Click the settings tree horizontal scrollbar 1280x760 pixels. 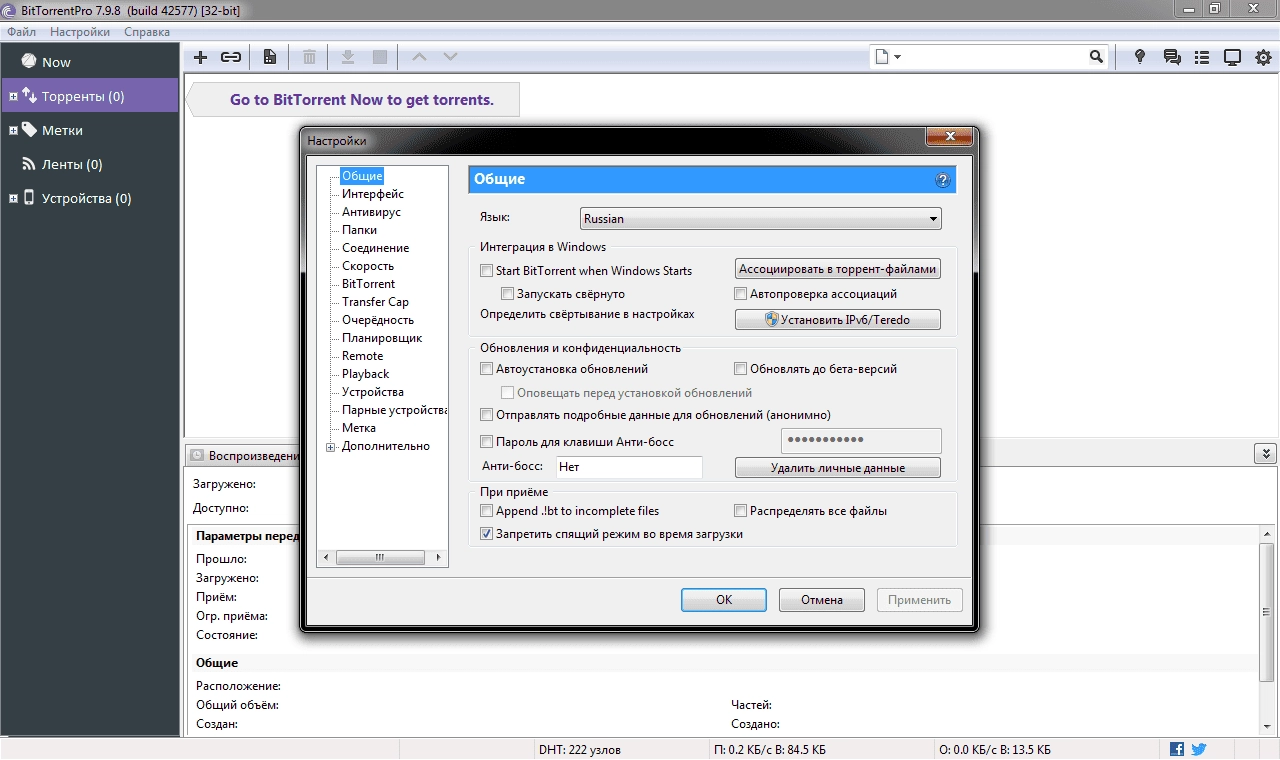pyautogui.click(x=382, y=557)
